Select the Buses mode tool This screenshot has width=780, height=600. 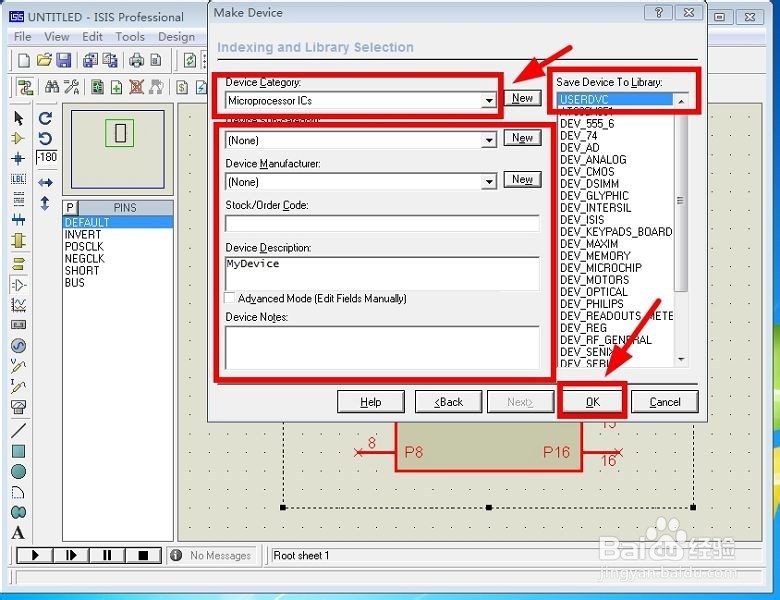tap(18, 219)
